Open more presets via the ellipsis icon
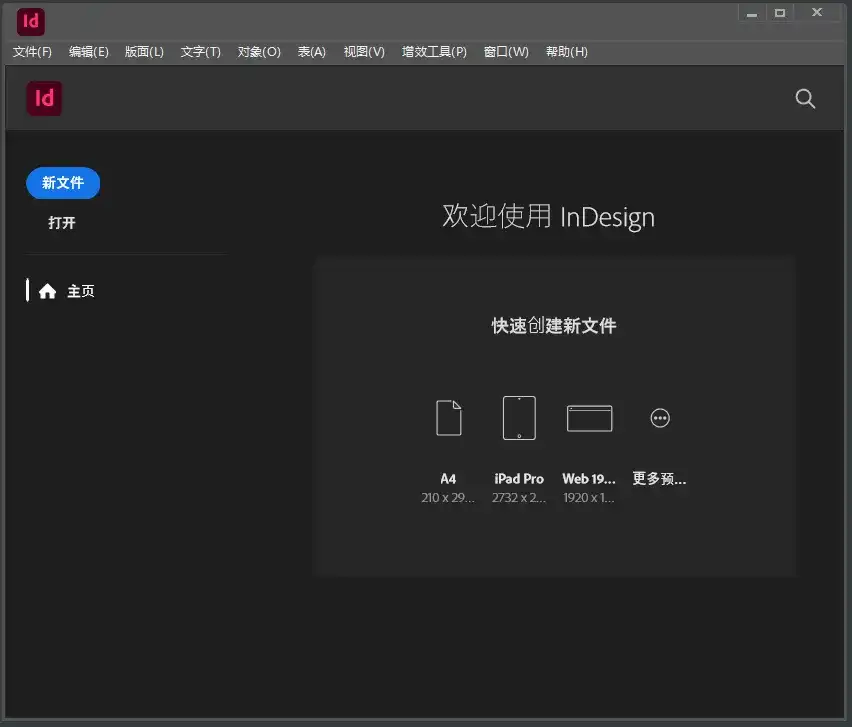Image resolution: width=852 pixels, height=727 pixels. pyautogui.click(x=659, y=417)
